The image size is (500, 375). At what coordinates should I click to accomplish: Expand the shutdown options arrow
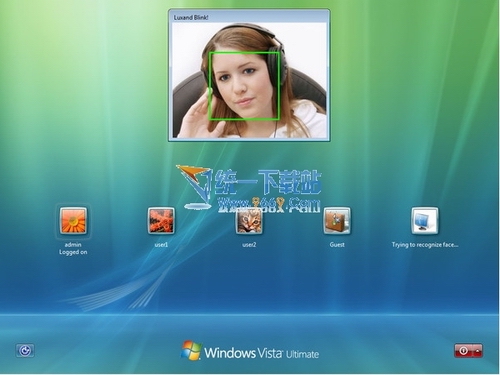pyautogui.click(x=478, y=351)
